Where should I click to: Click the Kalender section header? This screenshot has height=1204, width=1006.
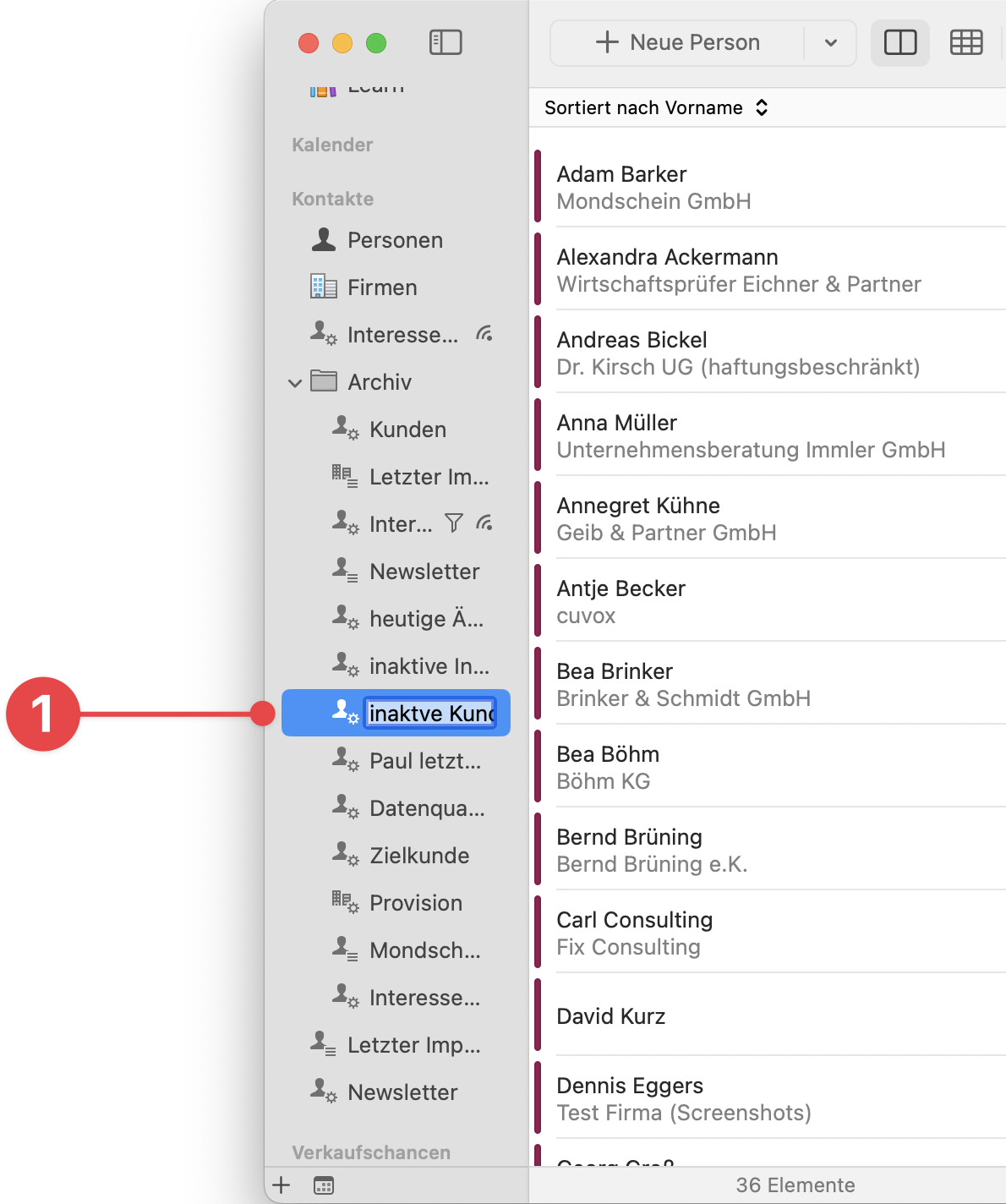[332, 145]
